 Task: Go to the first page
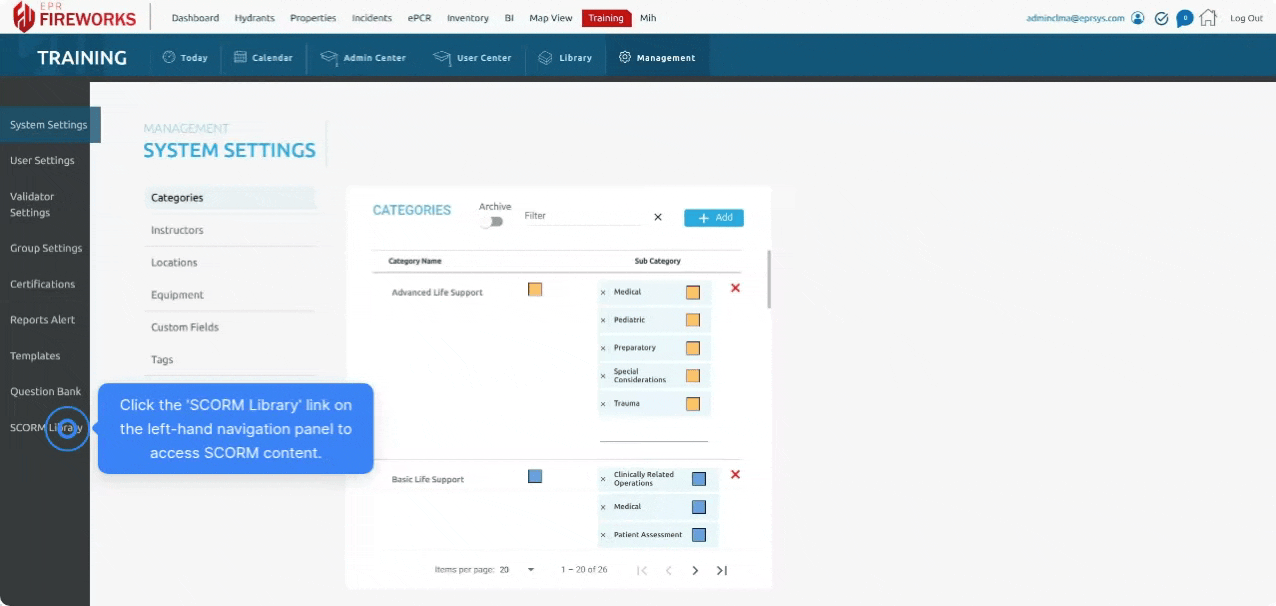coord(642,570)
